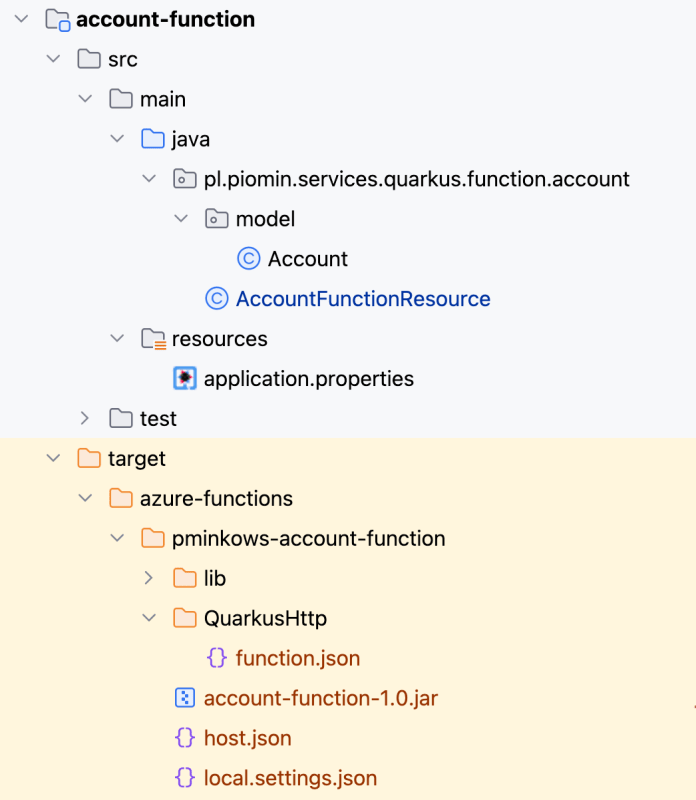Expand the lib folder
Viewport: 696px width, 800px height.
pyautogui.click(x=149, y=578)
